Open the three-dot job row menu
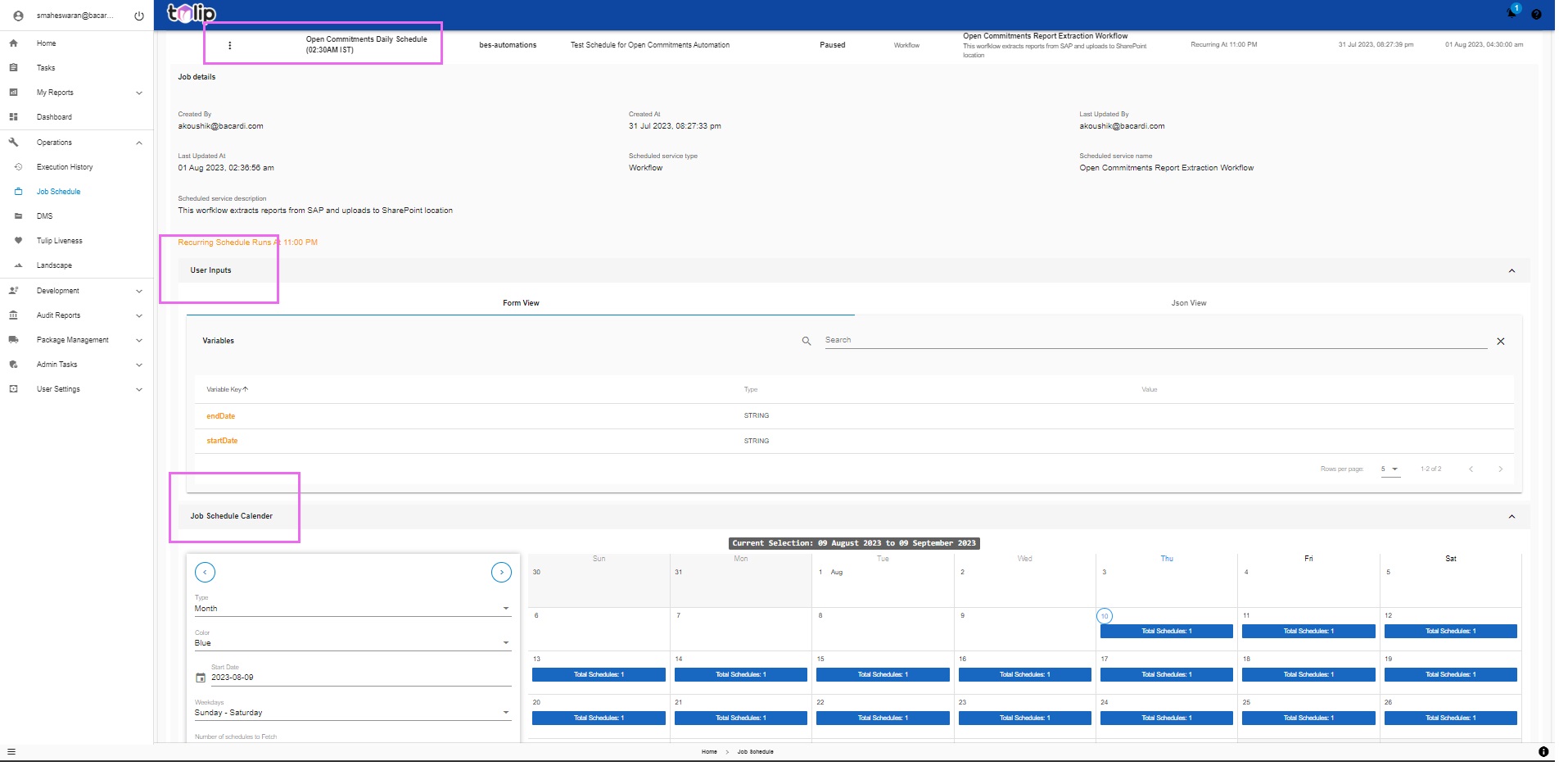The image size is (1568, 766). click(229, 45)
